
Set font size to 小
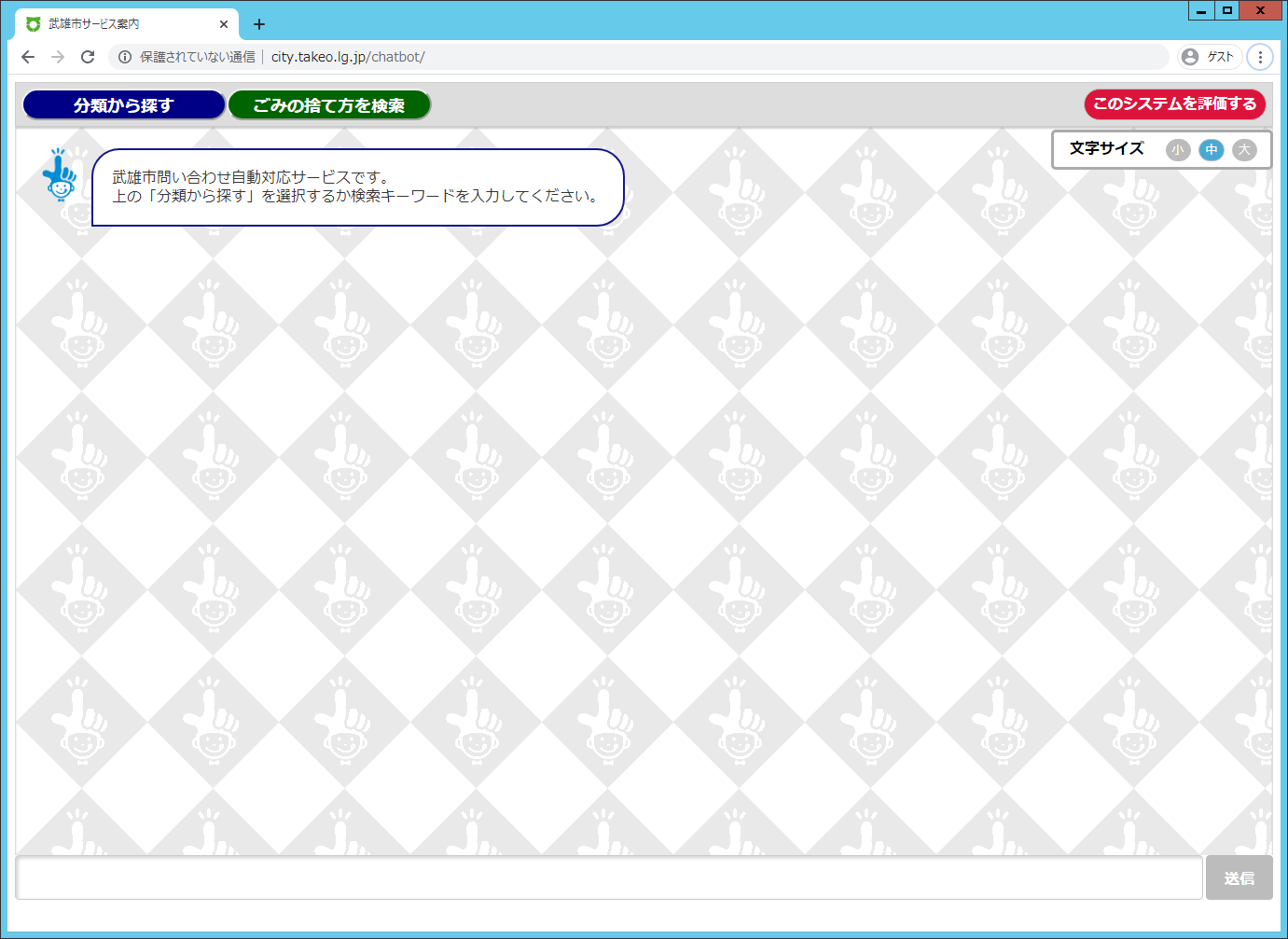(1178, 149)
